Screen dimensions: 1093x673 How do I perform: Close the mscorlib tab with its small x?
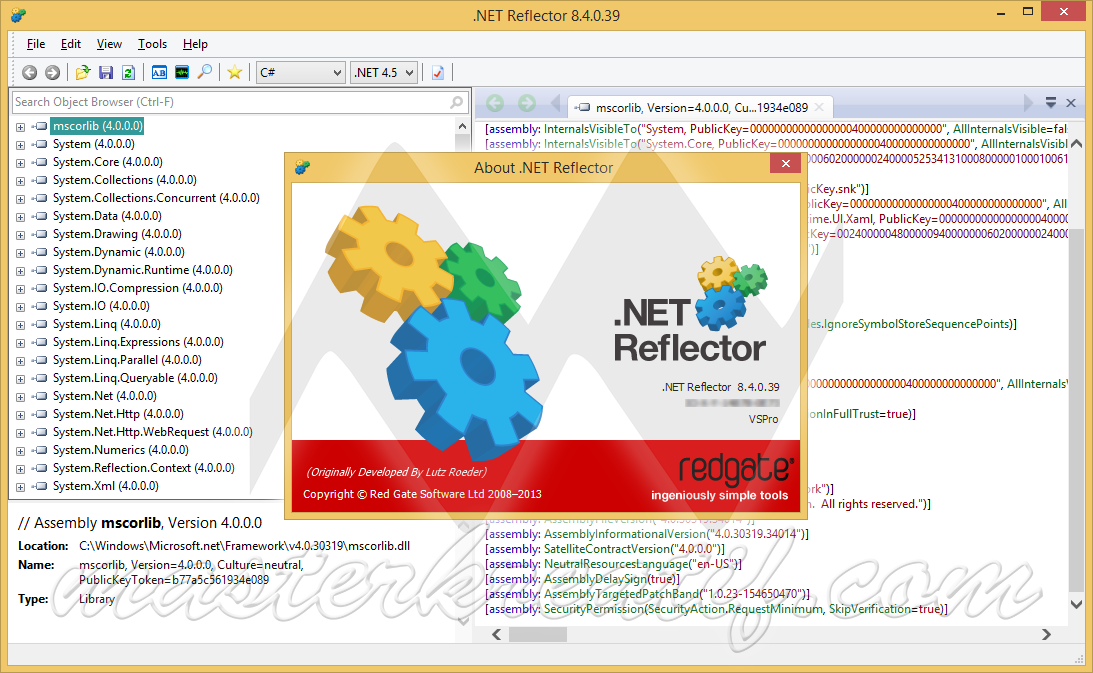pyautogui.click(x=819, y=107)
